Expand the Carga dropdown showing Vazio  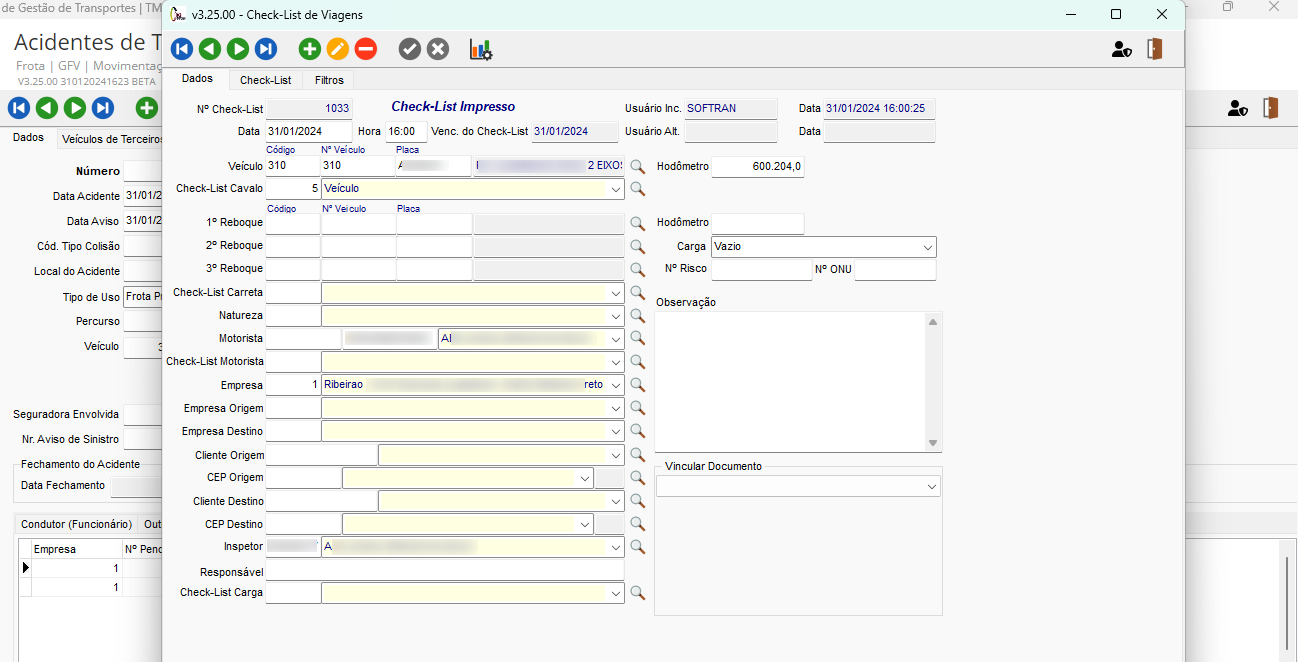click(927, 246)
